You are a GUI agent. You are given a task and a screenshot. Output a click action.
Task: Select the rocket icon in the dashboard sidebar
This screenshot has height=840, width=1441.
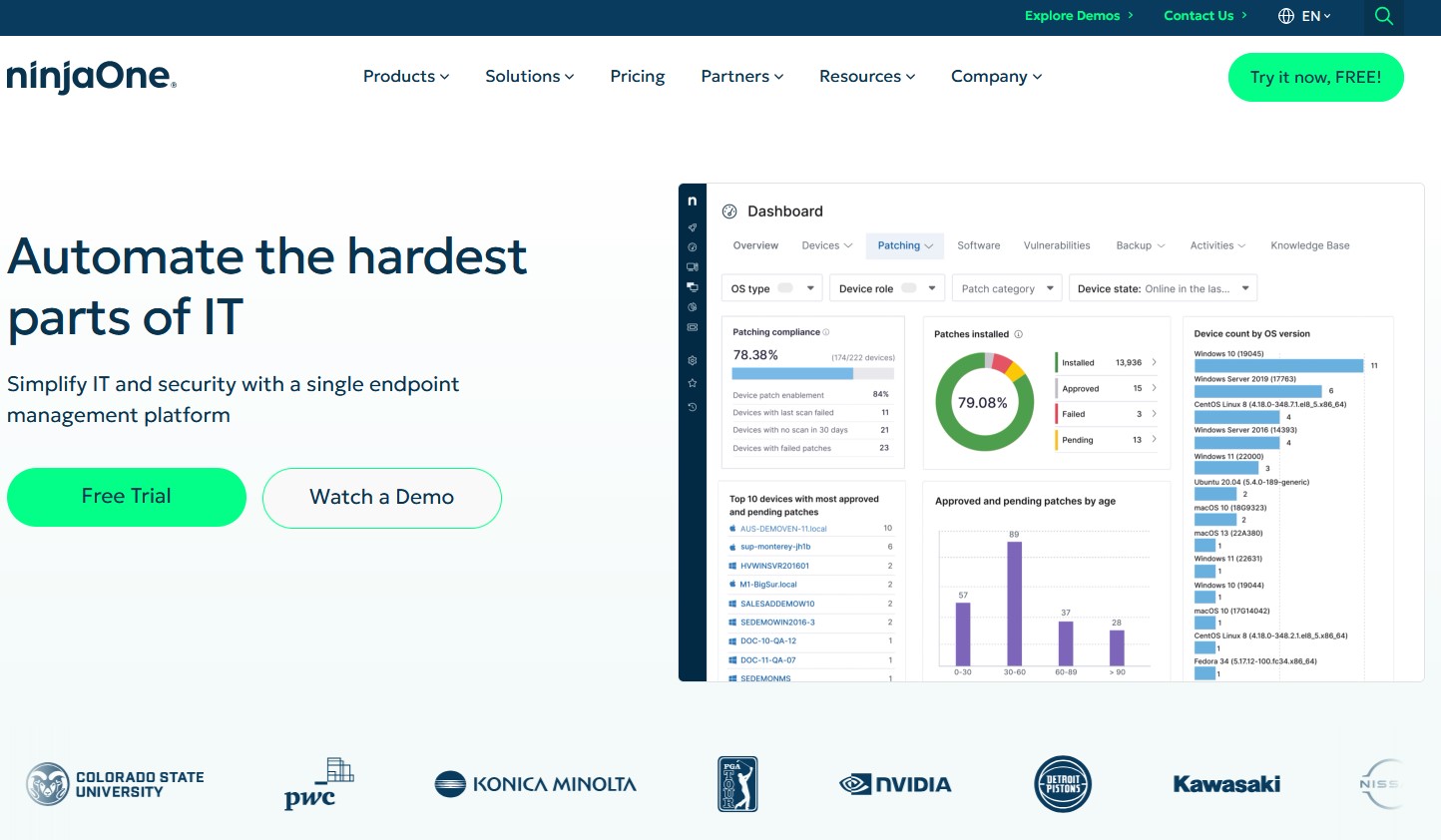692,227
